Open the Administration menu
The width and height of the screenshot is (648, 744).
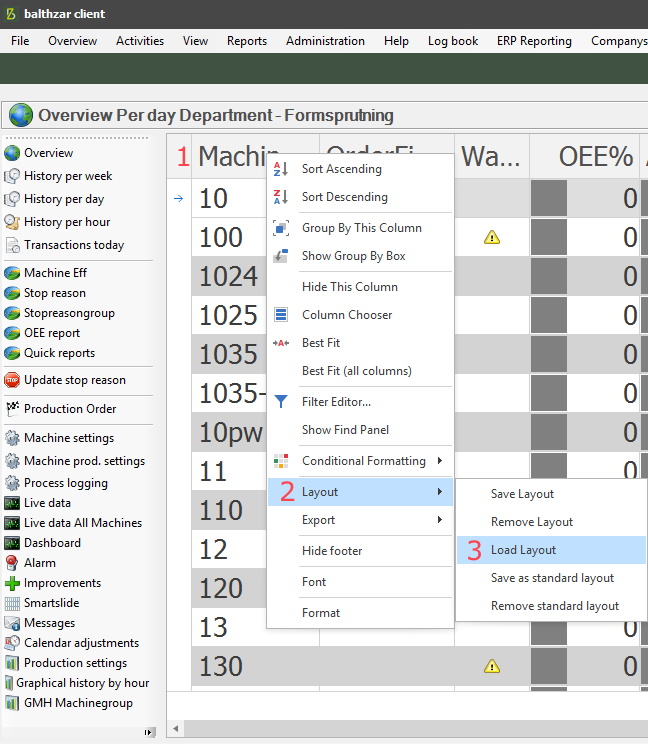pyautogui.click(x=325, y=41)
